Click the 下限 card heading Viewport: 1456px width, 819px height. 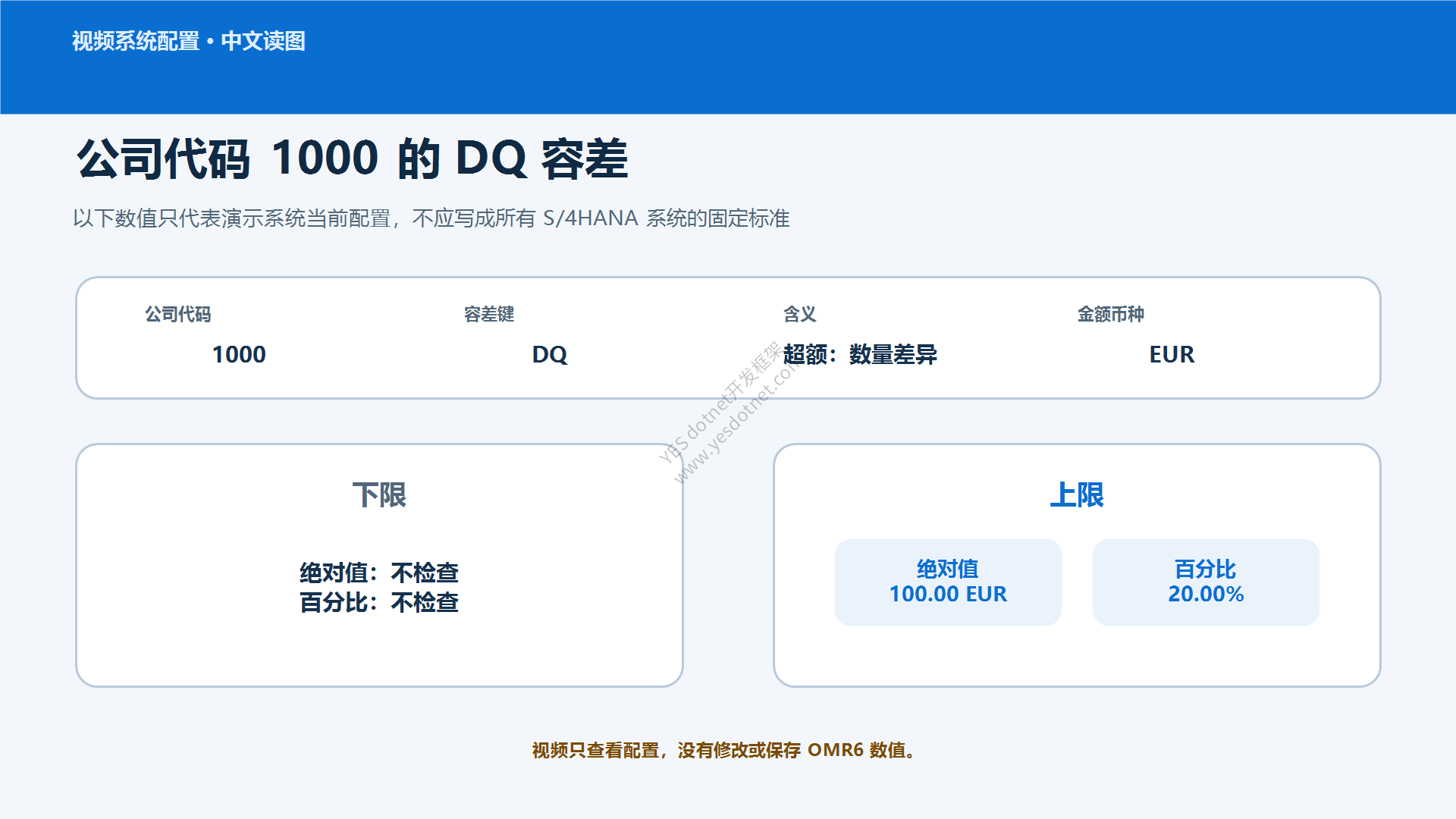pyautogui.click(x=379, y=495)
